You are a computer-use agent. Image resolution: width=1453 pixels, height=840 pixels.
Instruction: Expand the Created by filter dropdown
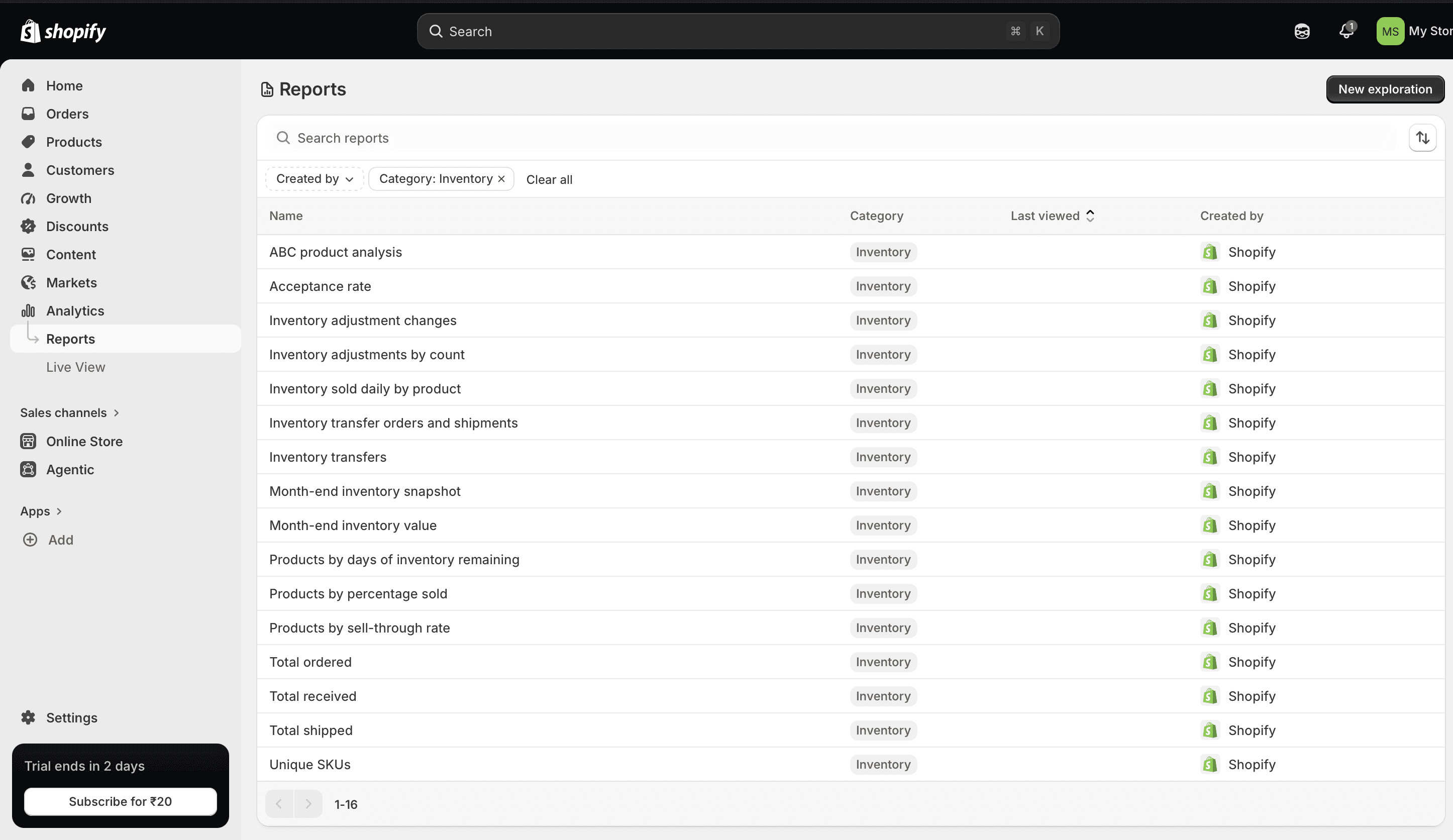(314, 179)
